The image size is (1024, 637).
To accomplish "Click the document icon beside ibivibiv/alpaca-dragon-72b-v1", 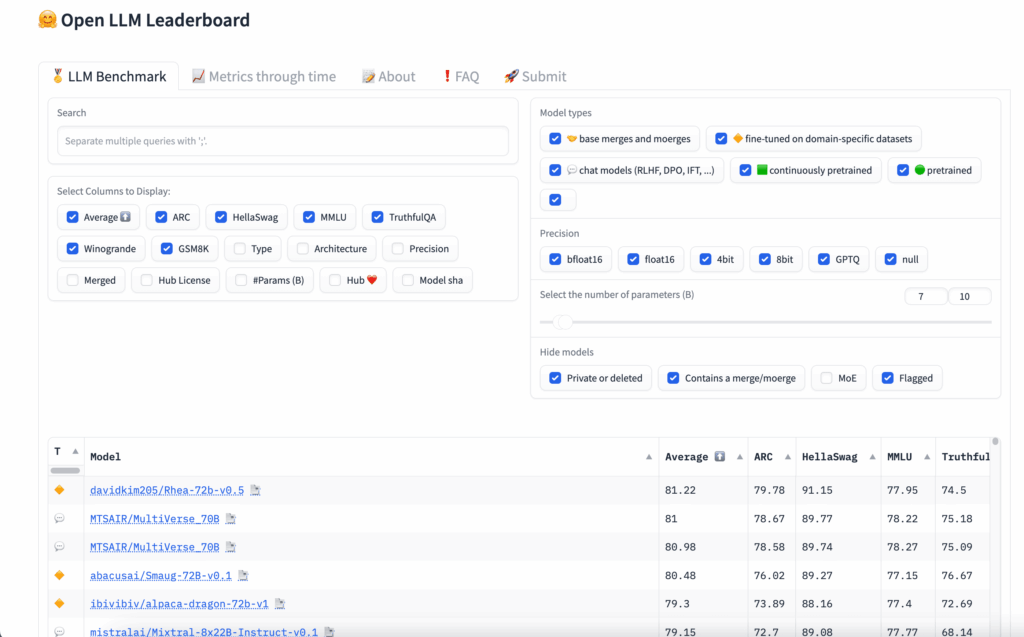I will pos(280,604).
